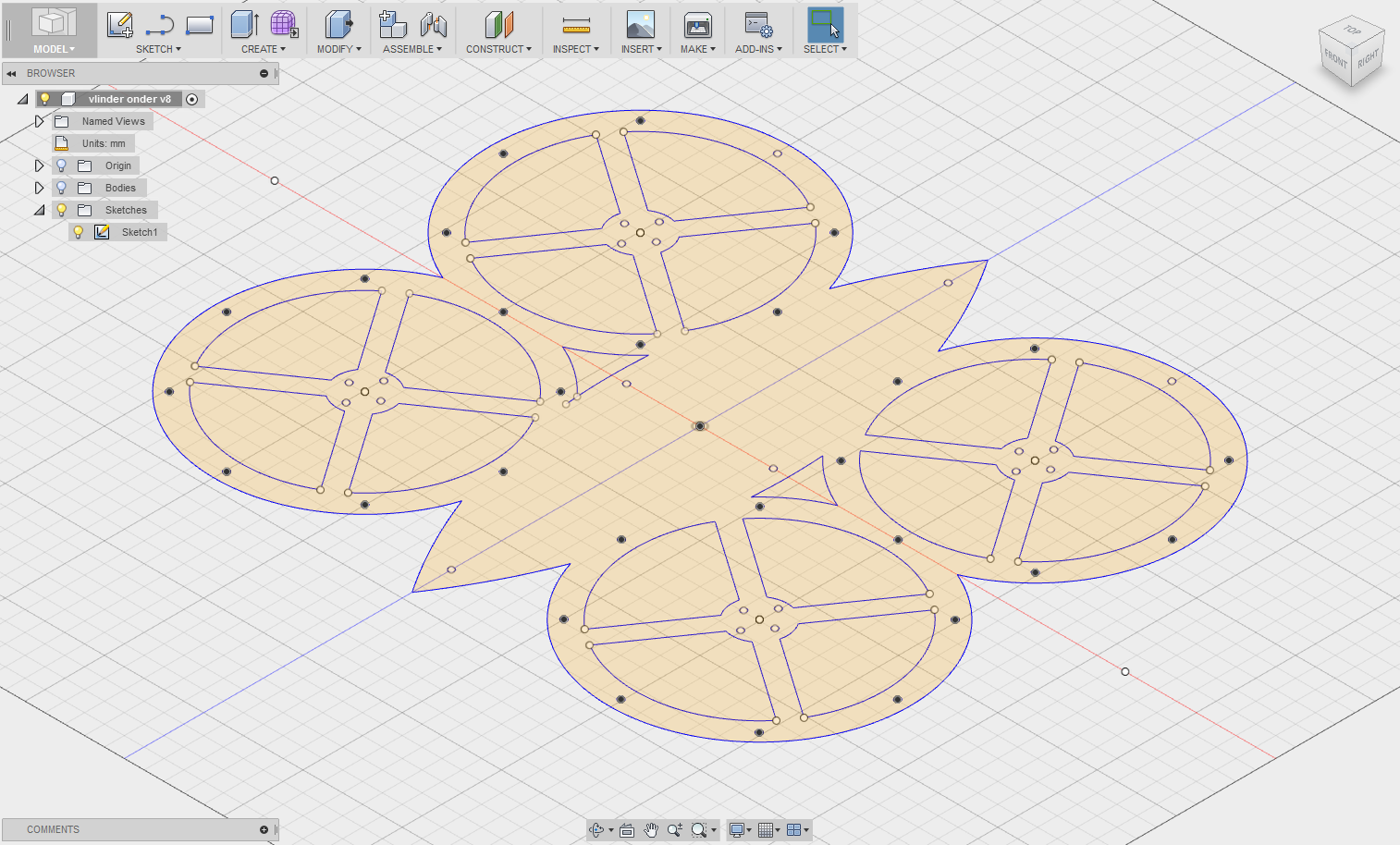Viewport: 1400px width, 845px height.
Task: Toggle visibility bulb of vlinder onder v8
Action: tap(44, 99)
